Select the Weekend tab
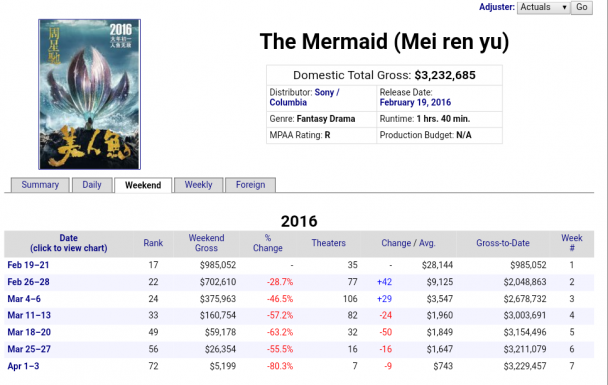 [143, 185]
